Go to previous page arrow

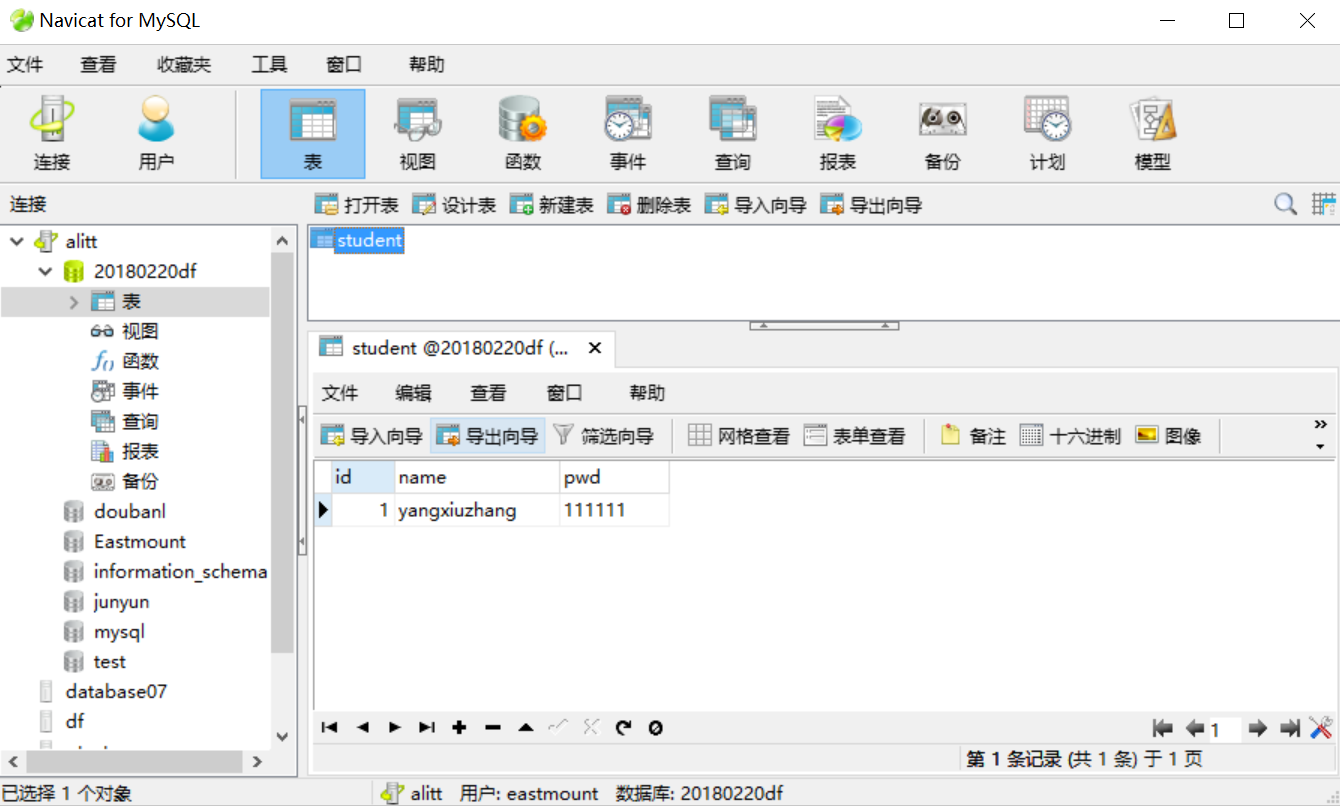(x=1195, y=728)
